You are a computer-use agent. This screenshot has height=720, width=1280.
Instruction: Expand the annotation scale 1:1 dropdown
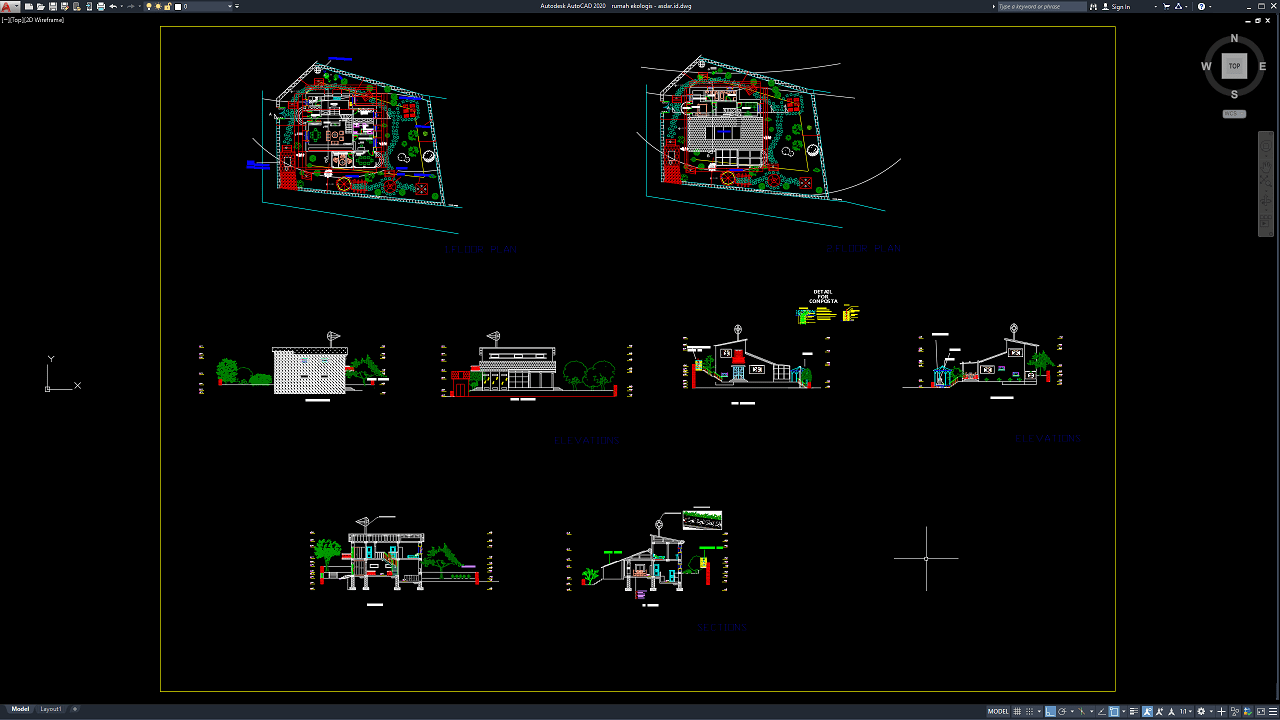click(1186, 711)
